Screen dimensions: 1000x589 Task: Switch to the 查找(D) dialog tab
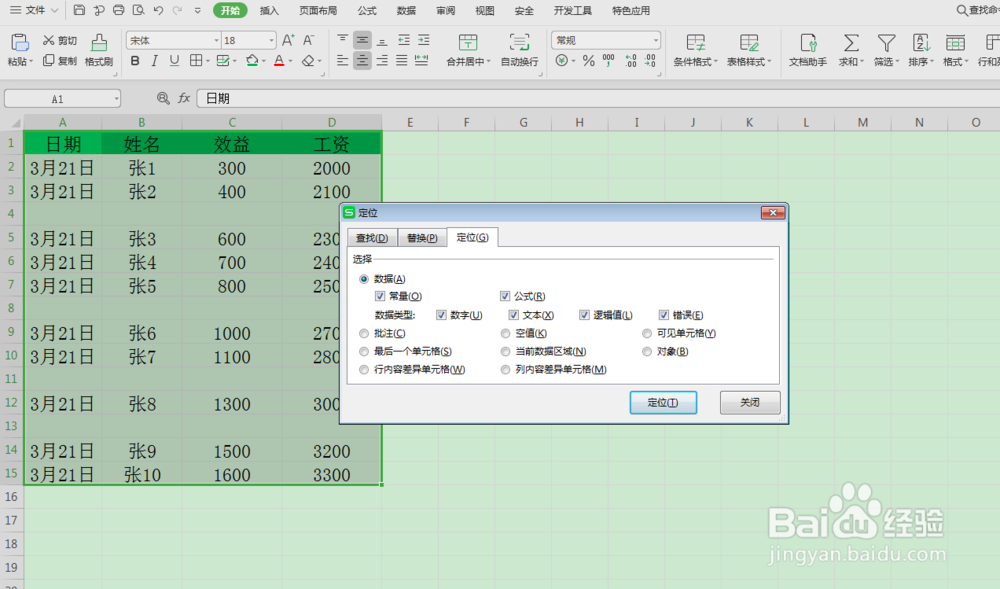372,238
